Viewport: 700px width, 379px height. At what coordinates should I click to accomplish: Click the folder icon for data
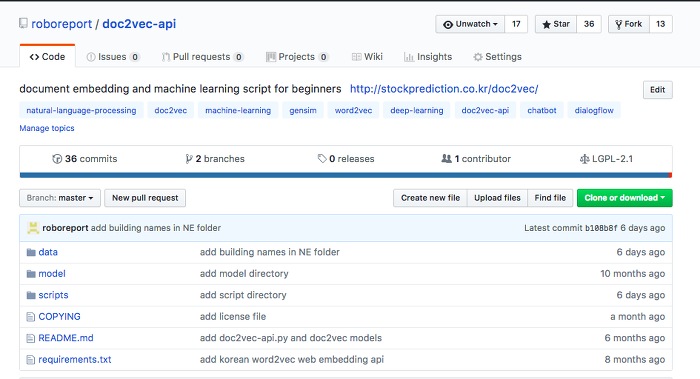[x=31, y=252]
